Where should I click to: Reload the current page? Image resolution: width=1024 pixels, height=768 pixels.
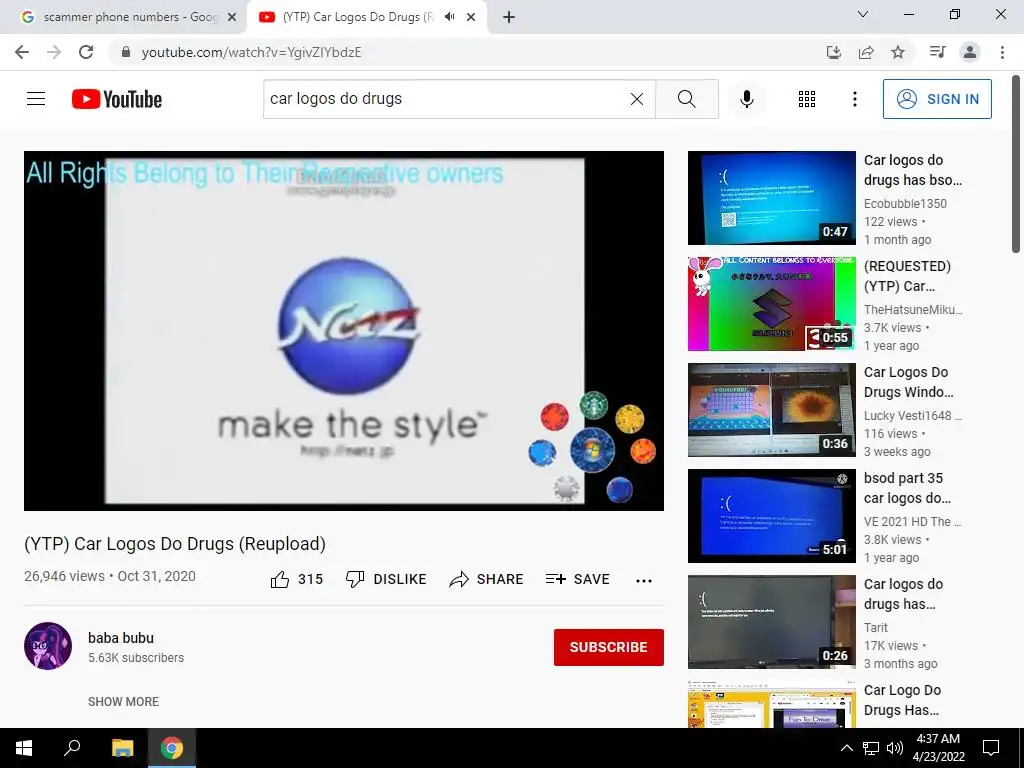click(x=86, y=52)
